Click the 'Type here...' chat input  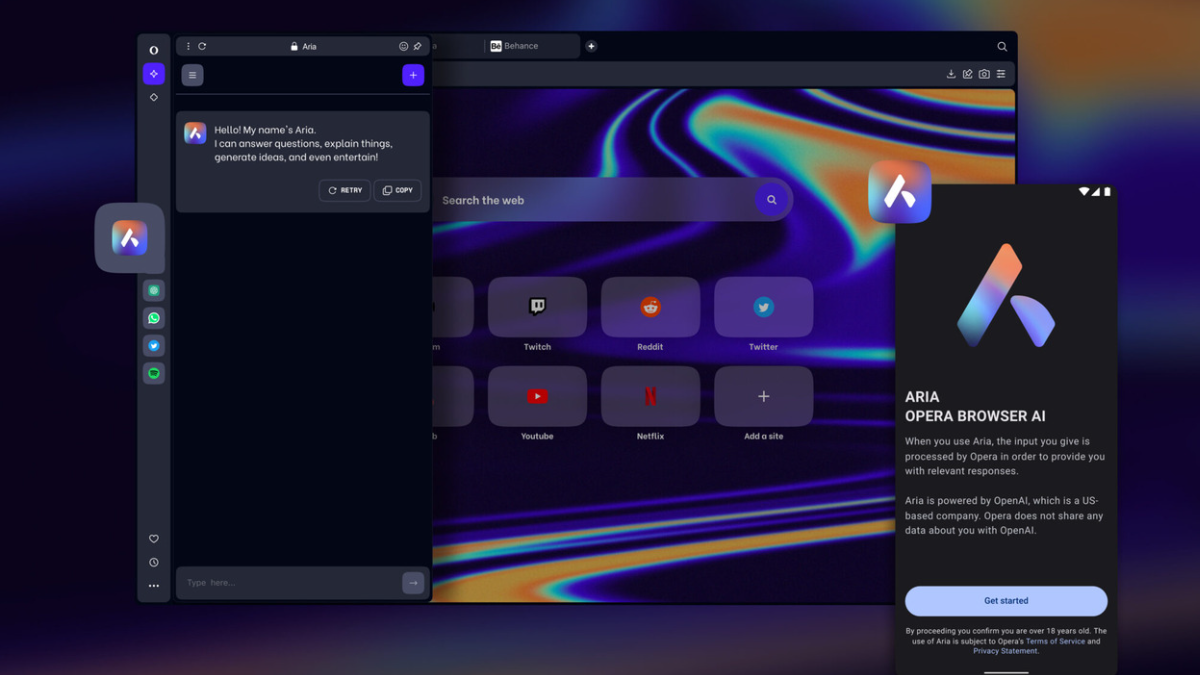(290, 583)
